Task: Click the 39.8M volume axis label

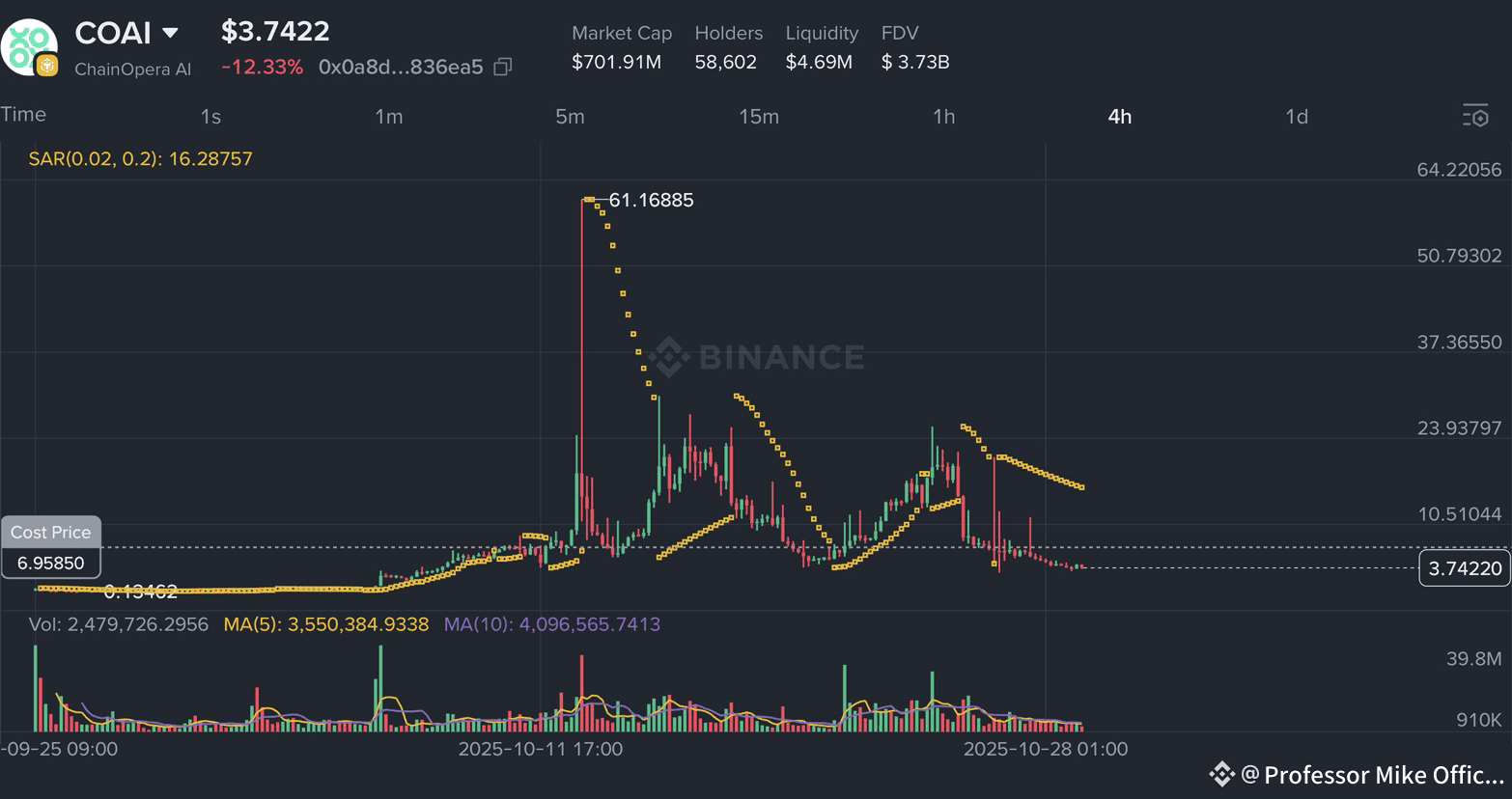Action: (1473, 659)
